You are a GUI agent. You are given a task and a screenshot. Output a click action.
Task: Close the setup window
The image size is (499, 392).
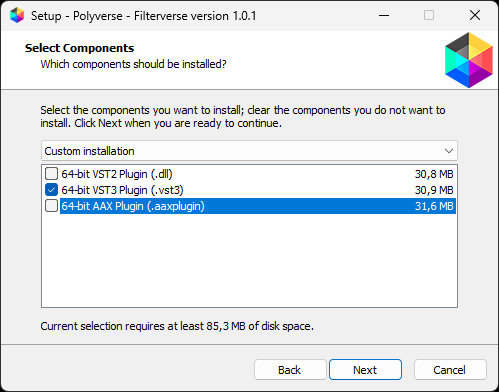(475, 15)
